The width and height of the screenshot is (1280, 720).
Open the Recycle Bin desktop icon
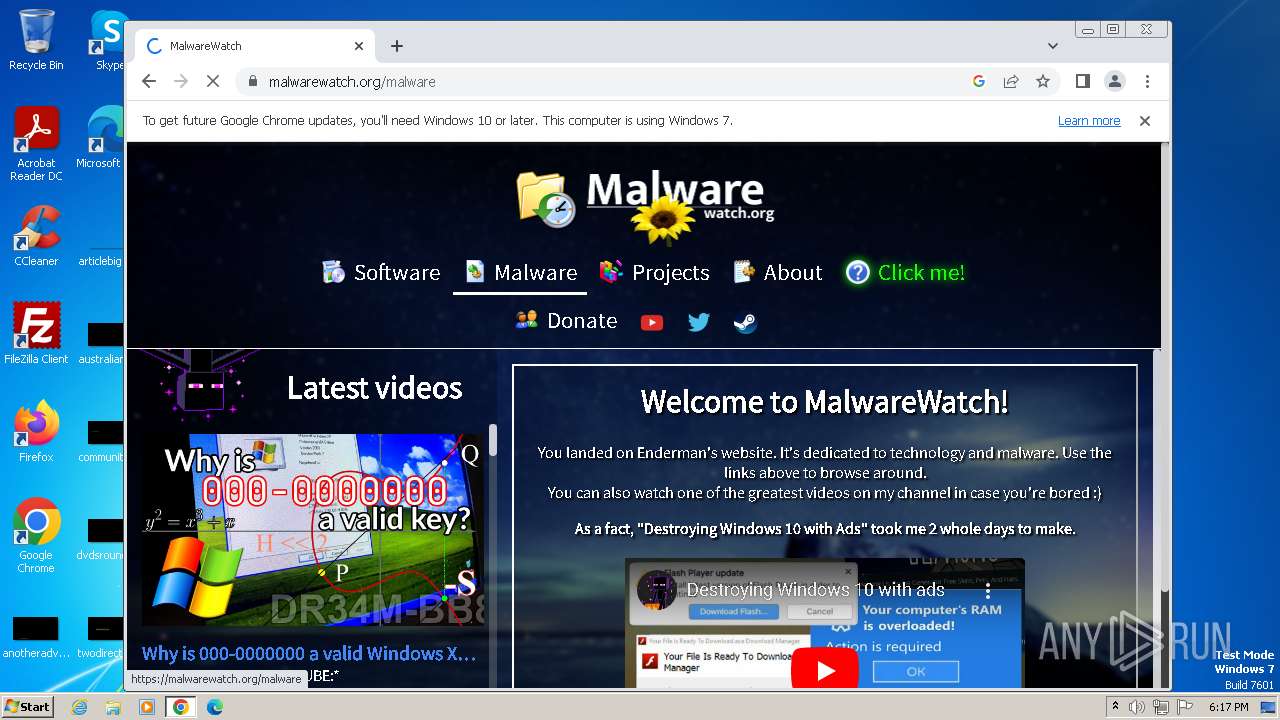click(x=36, y=41)
